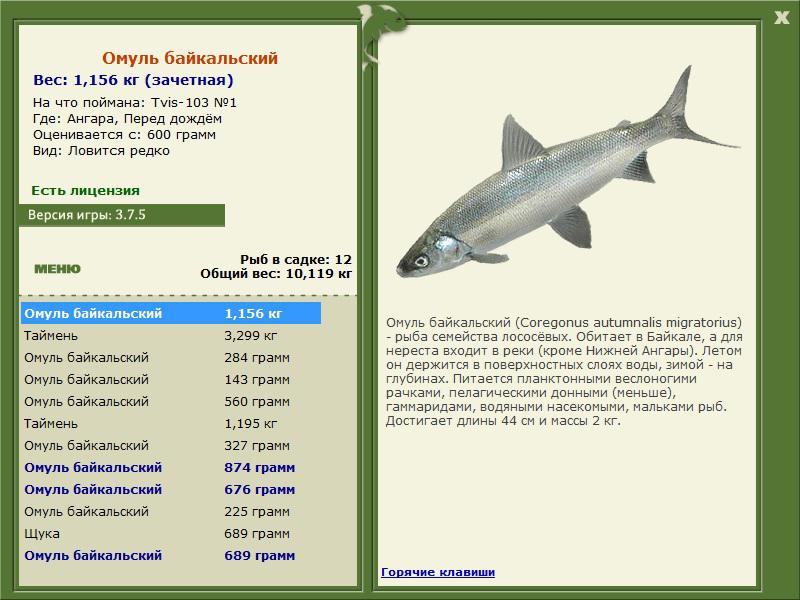Click the Вид: Ловится редко line
Screen dimensions: 800x600
[x=101, y=151]
